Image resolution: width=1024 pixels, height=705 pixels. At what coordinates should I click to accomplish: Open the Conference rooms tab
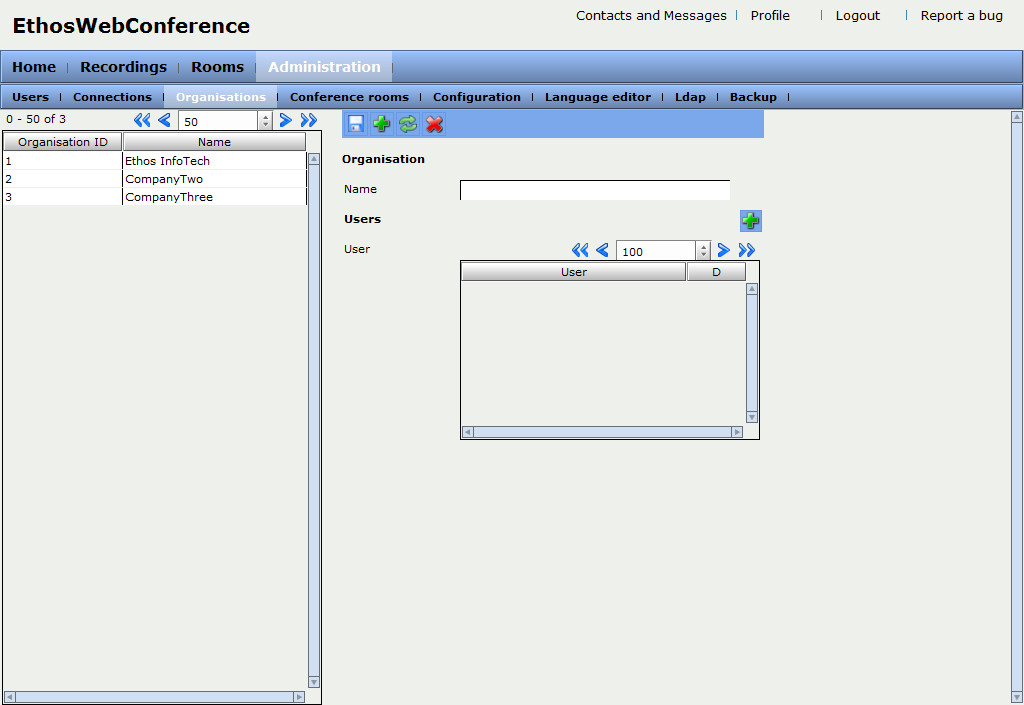coord(349,97)
